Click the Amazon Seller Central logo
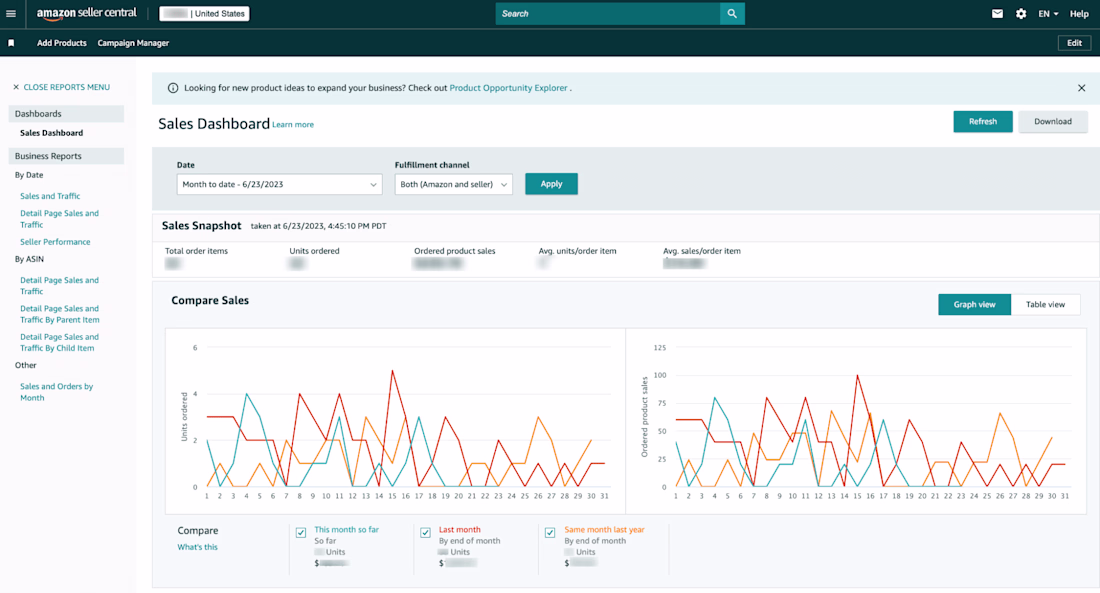Viewport: 1100px width, 593px height. pyautogui.click(x=86, y=13)
